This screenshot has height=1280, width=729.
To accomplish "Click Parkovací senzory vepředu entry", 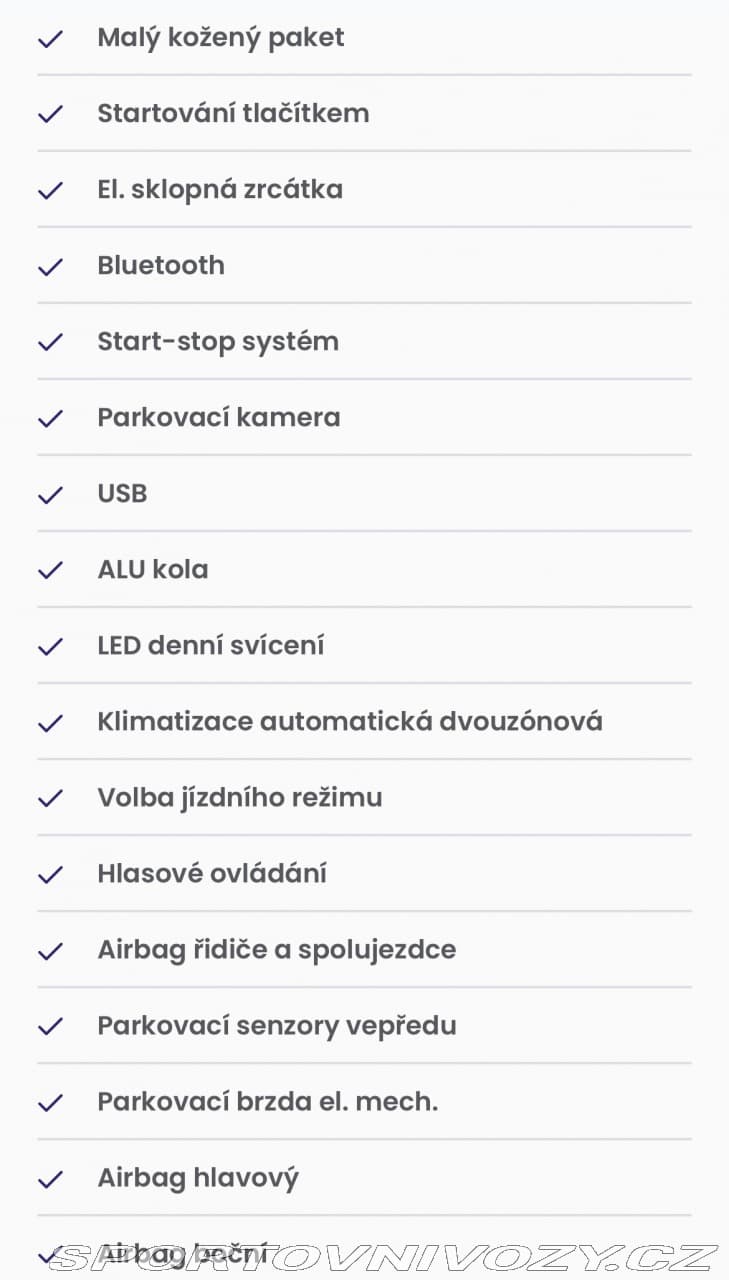I will point(364,1025).
